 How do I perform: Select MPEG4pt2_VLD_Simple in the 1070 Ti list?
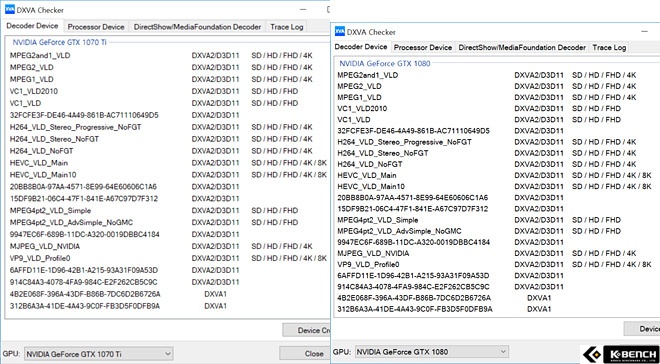click(168, 210)
